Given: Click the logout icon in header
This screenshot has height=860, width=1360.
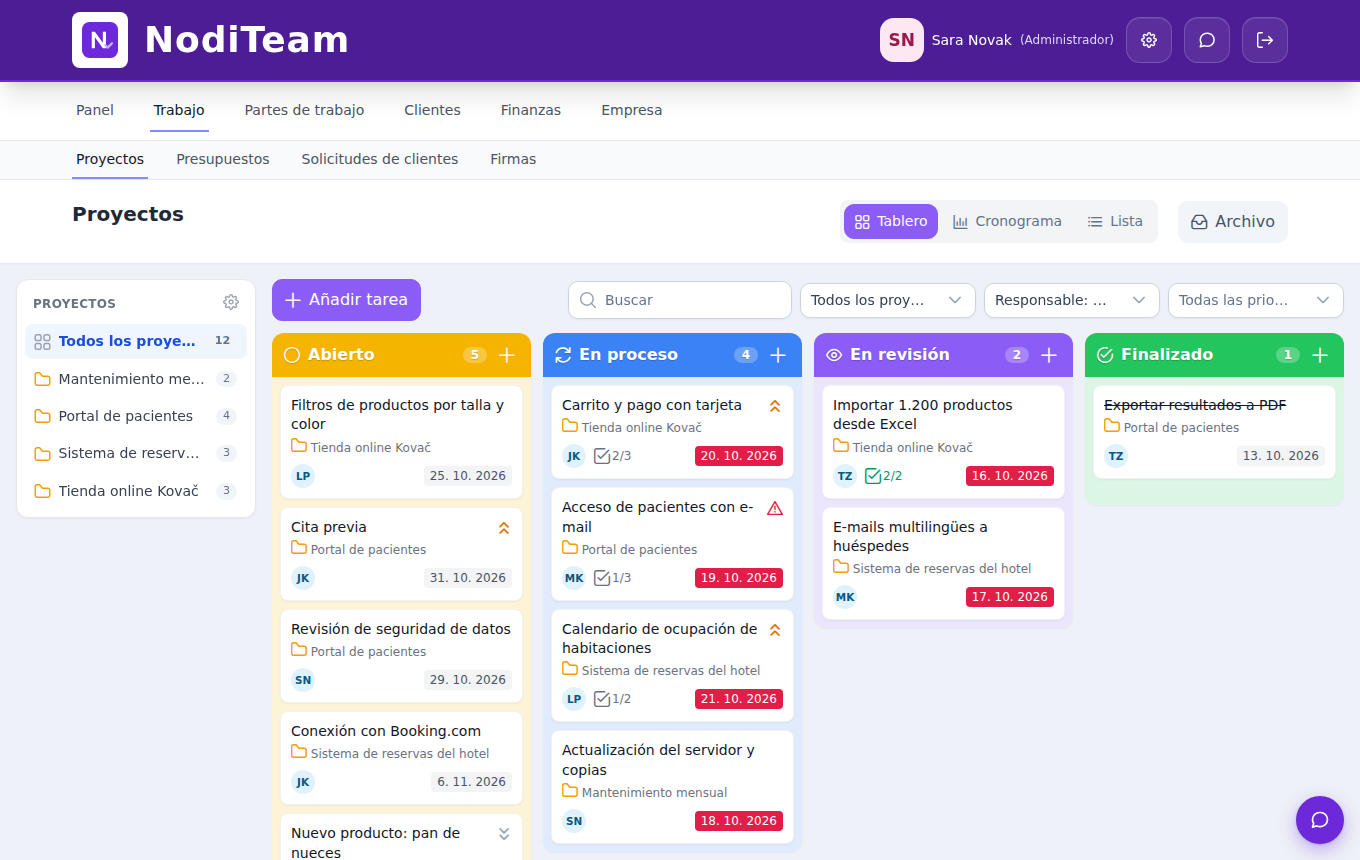Looking at the screenshot, I should point(1265,40).
